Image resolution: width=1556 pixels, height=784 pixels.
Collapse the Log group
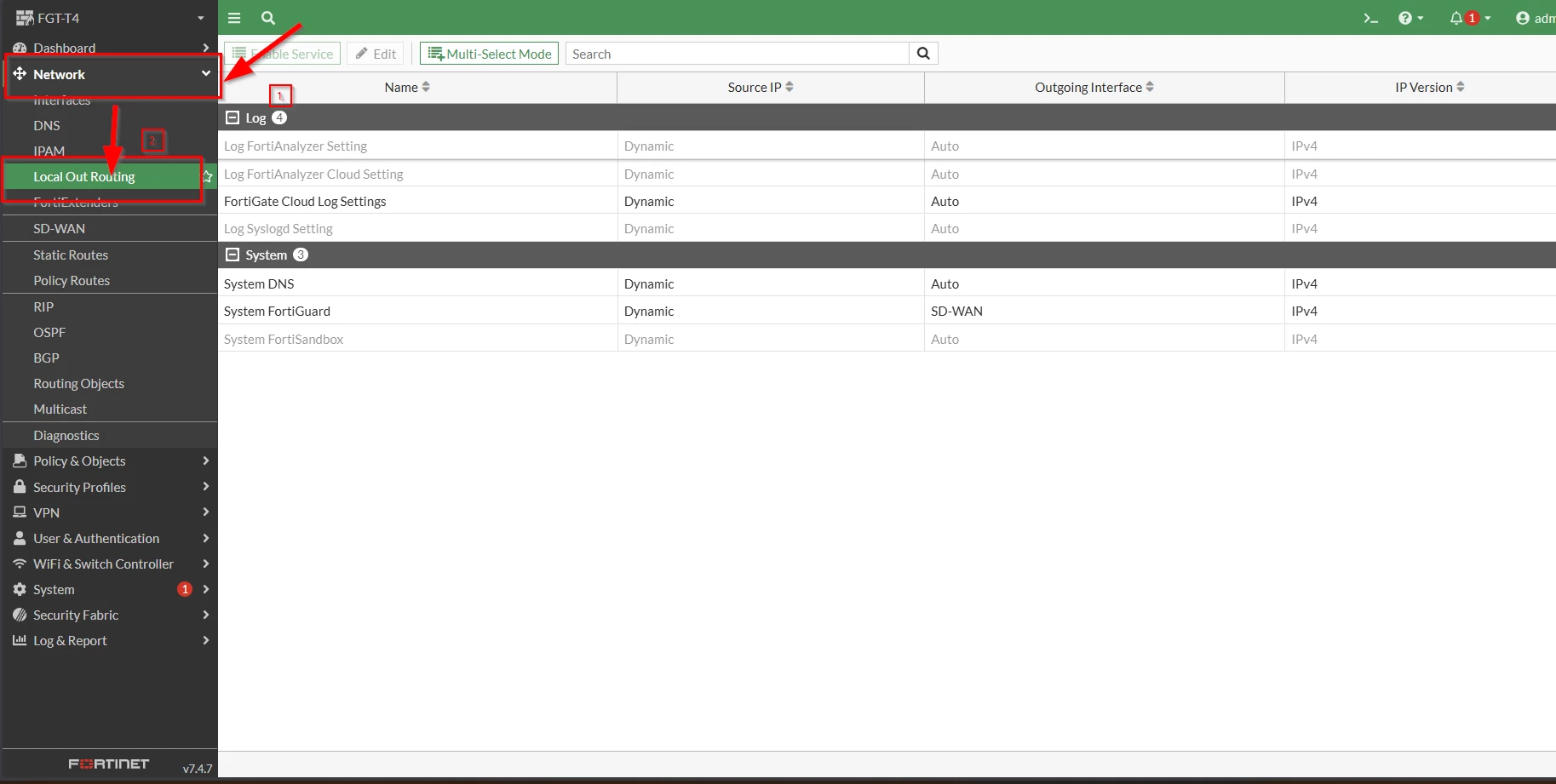[233, 117]
